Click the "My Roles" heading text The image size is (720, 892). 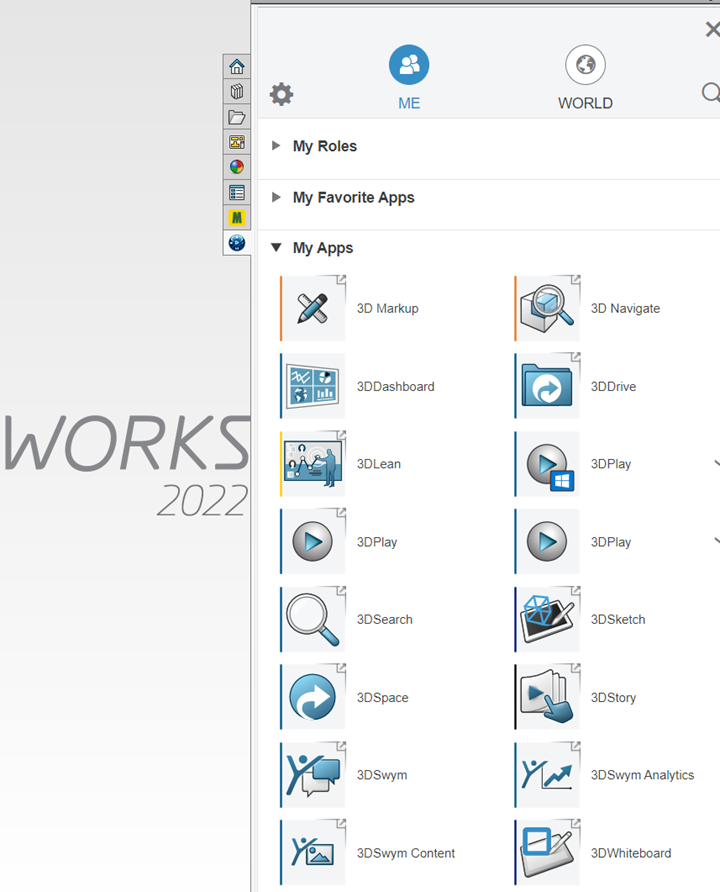pos(325,146)
